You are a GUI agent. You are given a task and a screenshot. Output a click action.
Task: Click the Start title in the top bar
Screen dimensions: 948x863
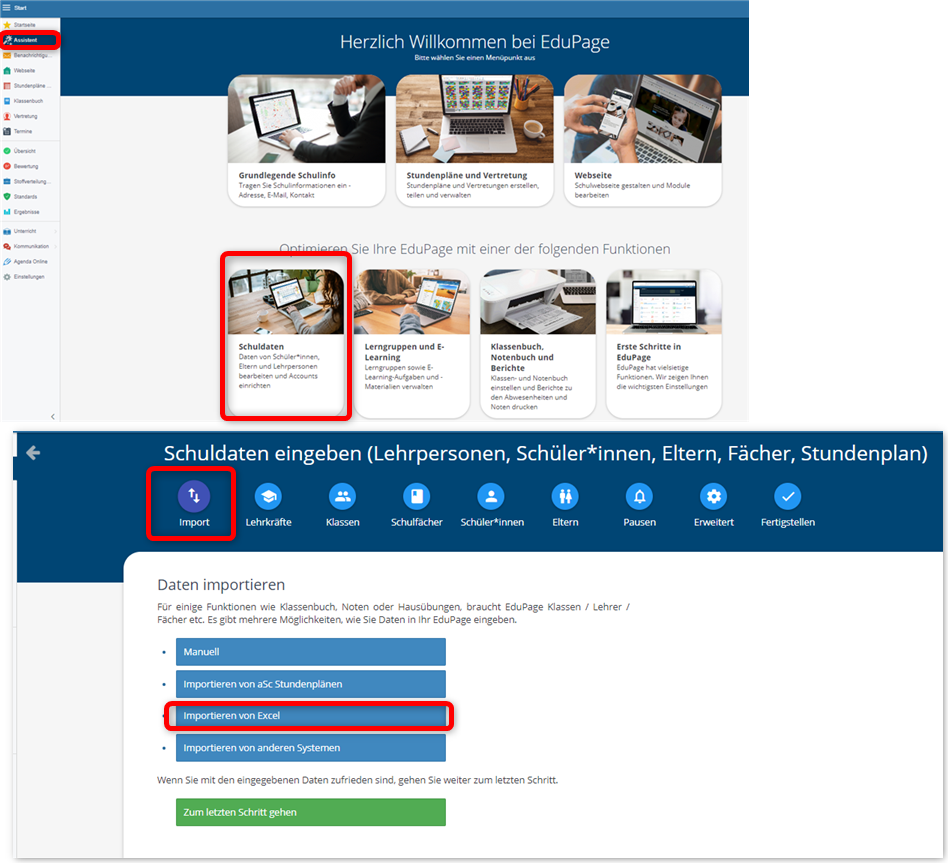[x=21, y=8]
